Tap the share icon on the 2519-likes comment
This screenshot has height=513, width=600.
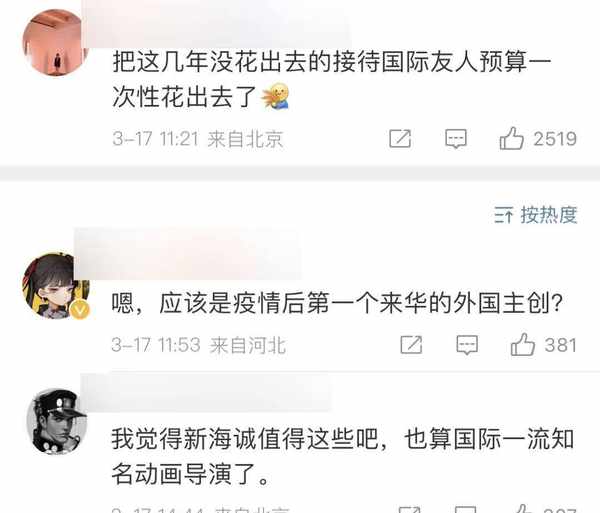400,138
